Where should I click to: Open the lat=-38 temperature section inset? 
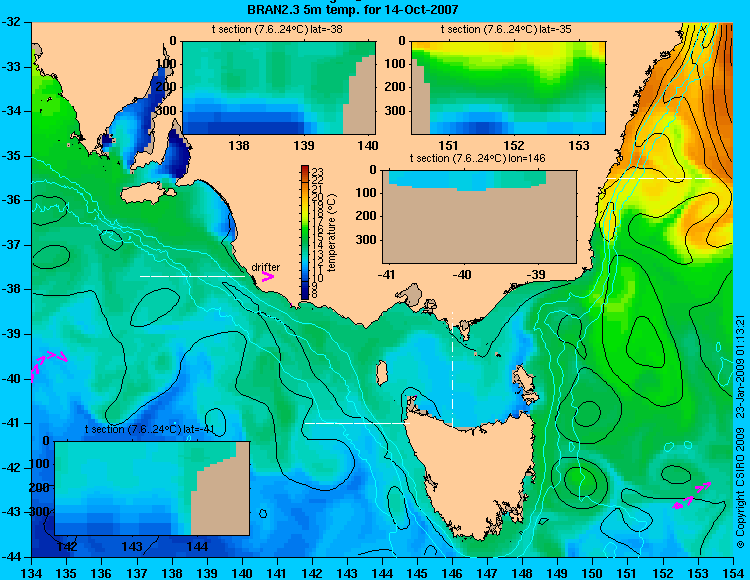(279, 88)
